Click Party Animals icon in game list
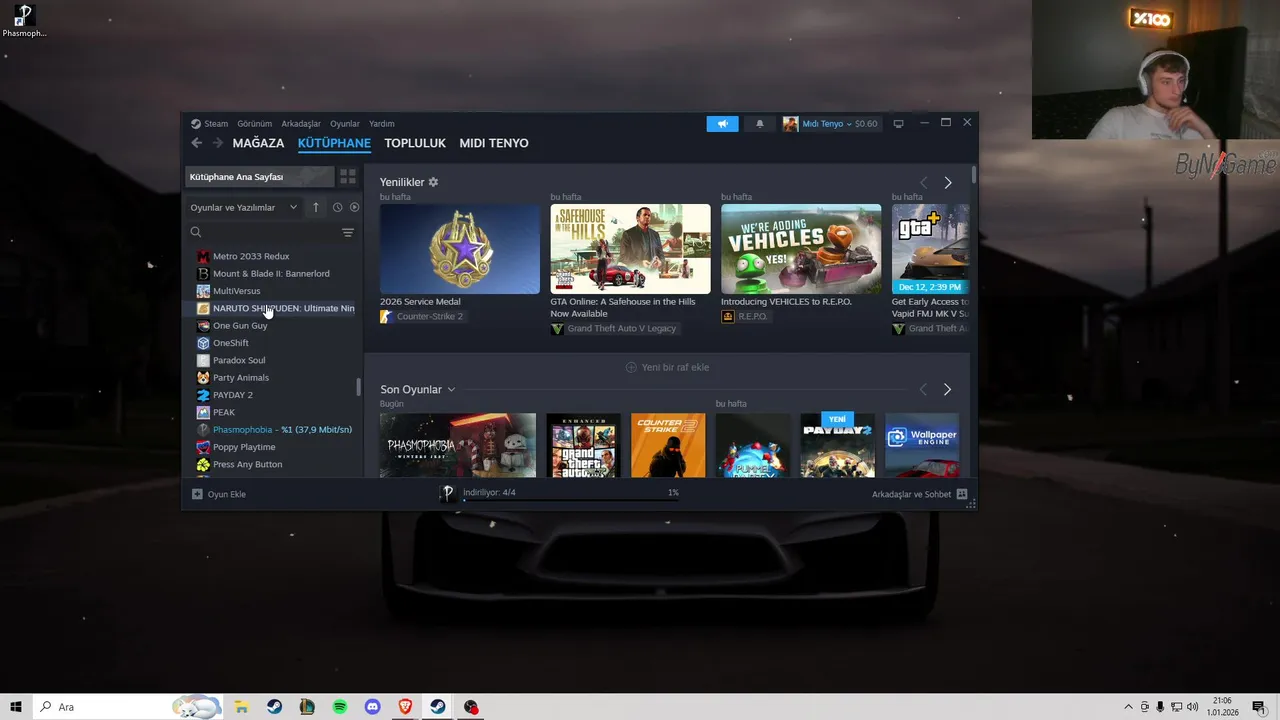1280x720 pixels. point(203,377)
